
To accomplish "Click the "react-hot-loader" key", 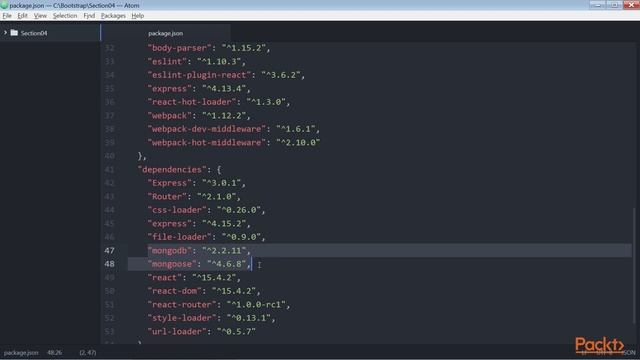I will pyautogui.click(x=192, y=102).
